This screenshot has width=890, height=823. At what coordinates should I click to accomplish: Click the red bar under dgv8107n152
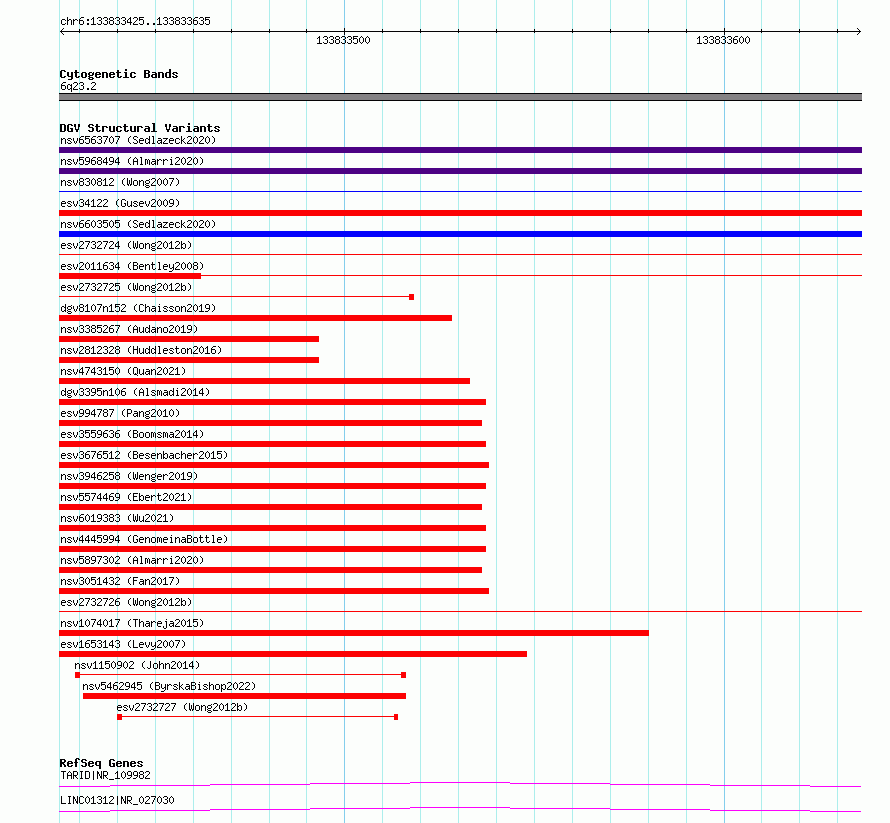[255, 318]
